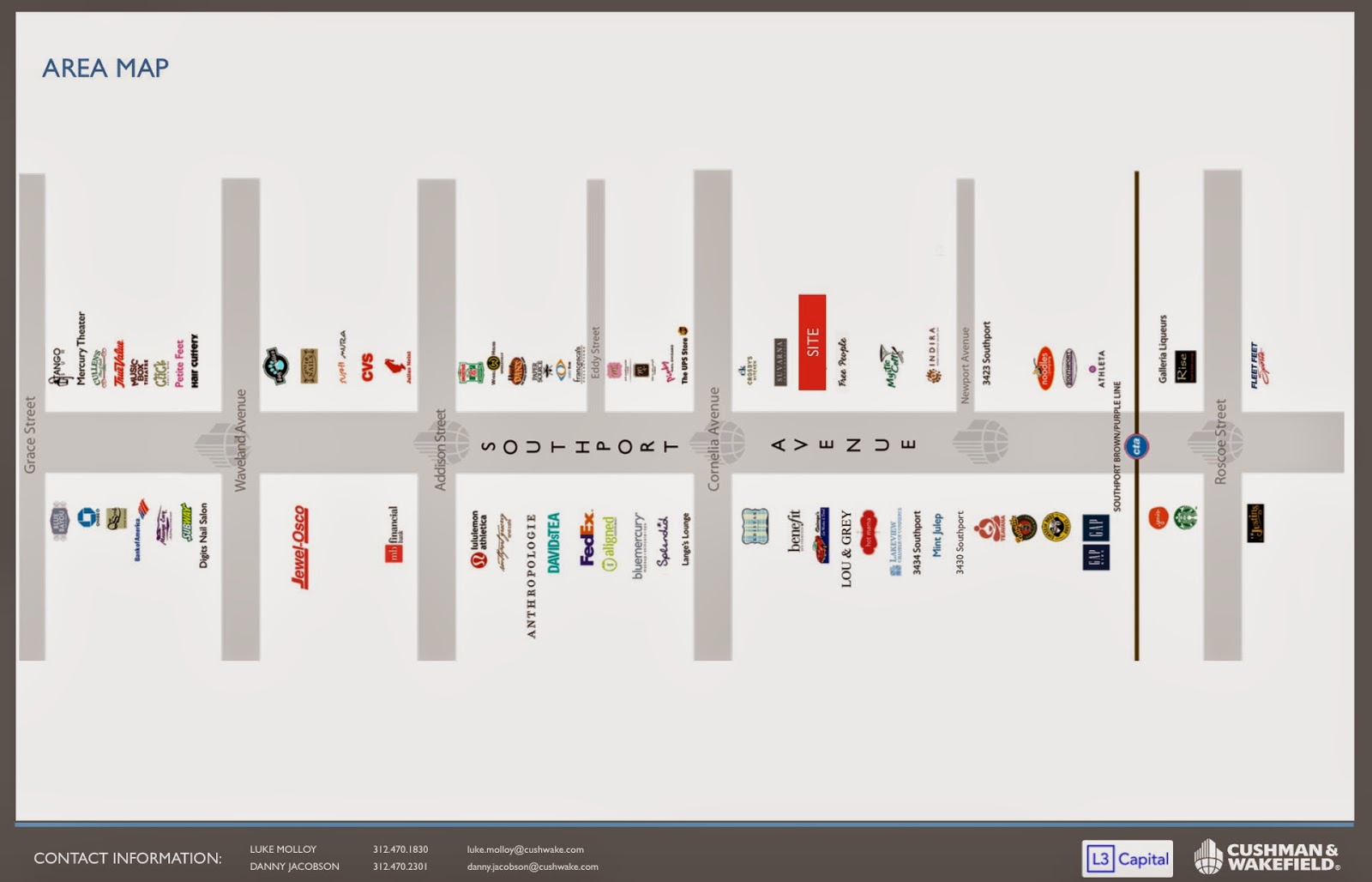Click the 3423 Southport label
The image size is (1372, 882).
pos(986,353)
